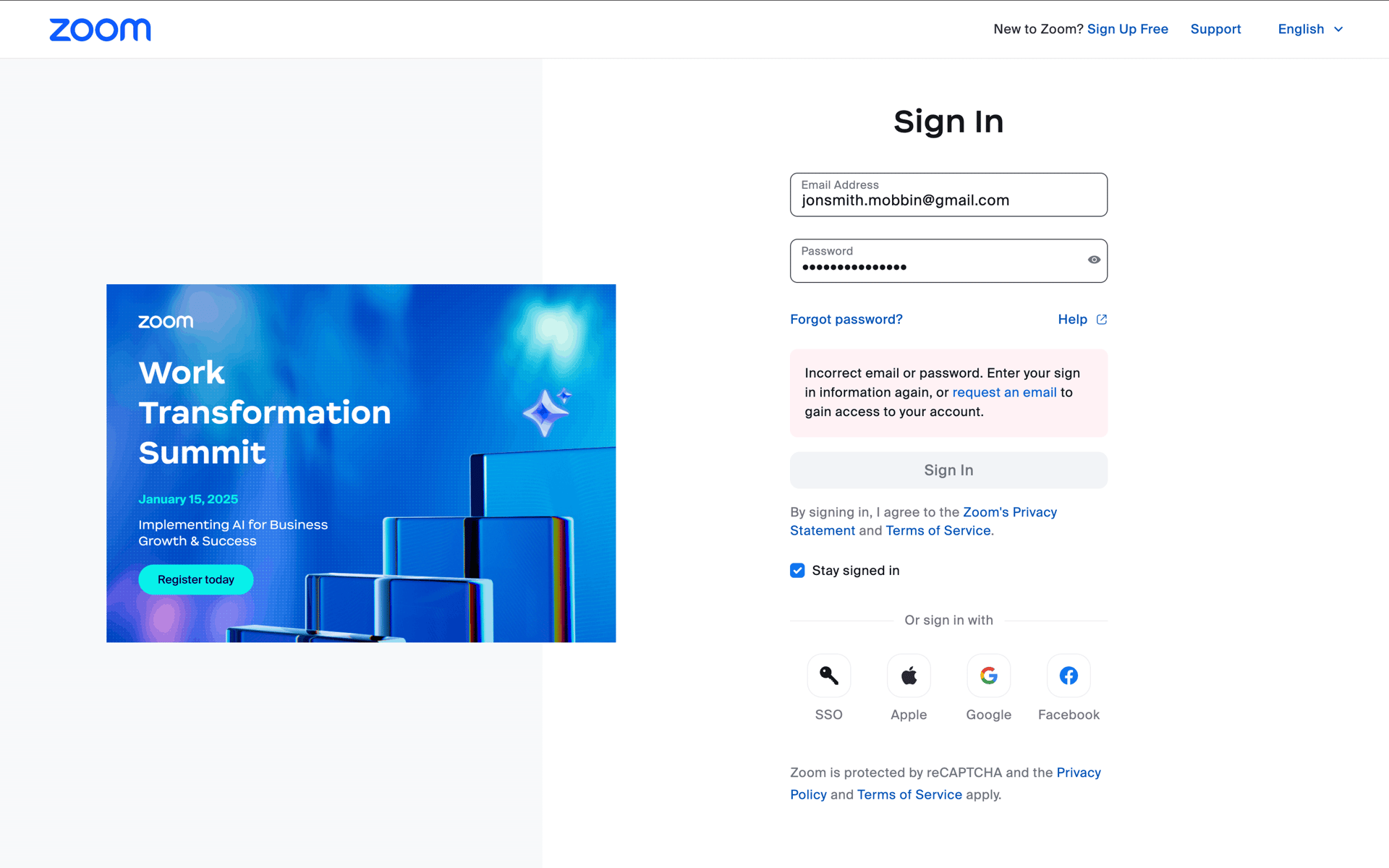Open the English language dropdown
The width and height of the screenshot is (1389, 868).
(x=1310, y=29)
